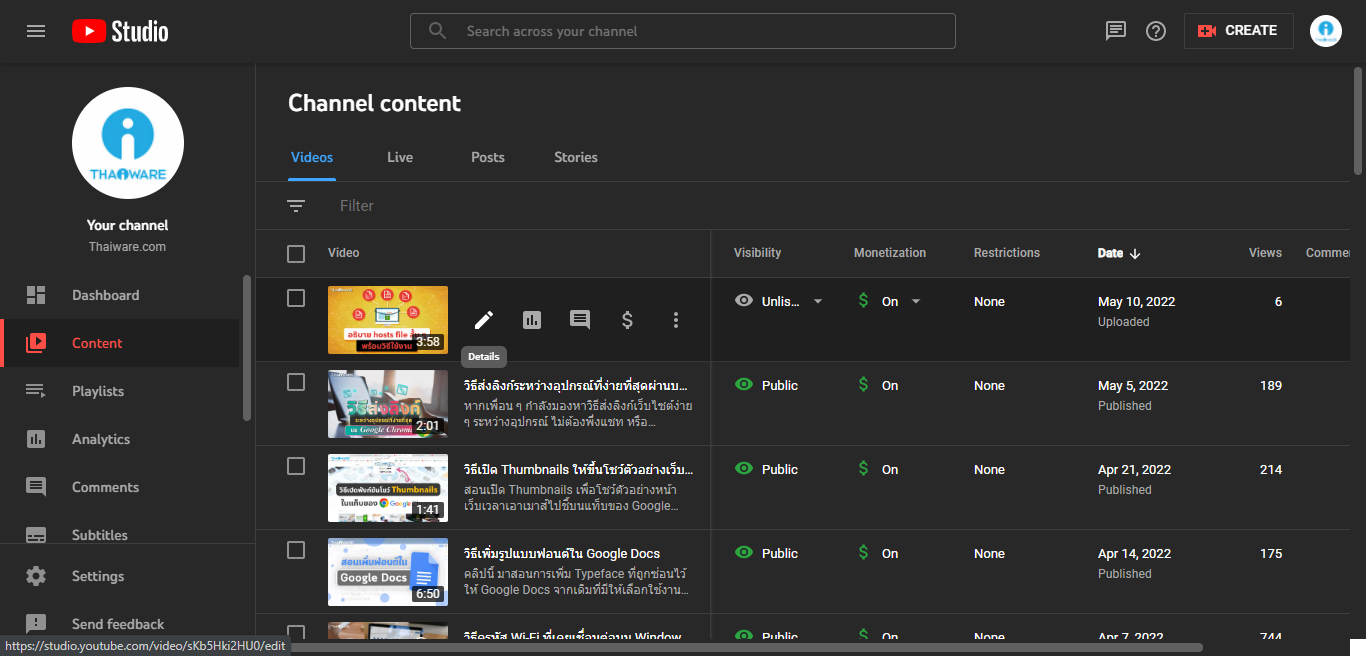Check the box for Google Docs font video

296,550
